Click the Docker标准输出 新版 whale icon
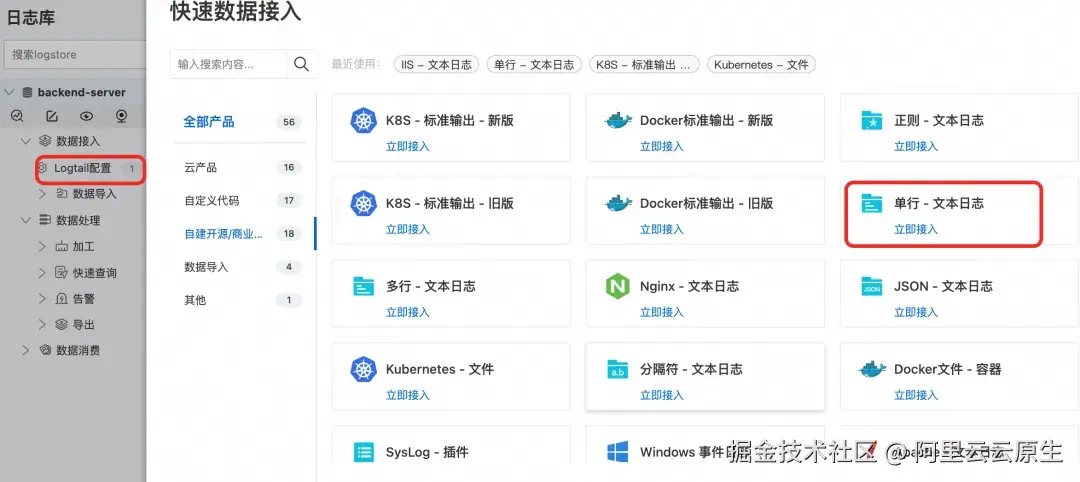Image resolution: width=1080 pixels, height=482 pixels. [619, 121]
